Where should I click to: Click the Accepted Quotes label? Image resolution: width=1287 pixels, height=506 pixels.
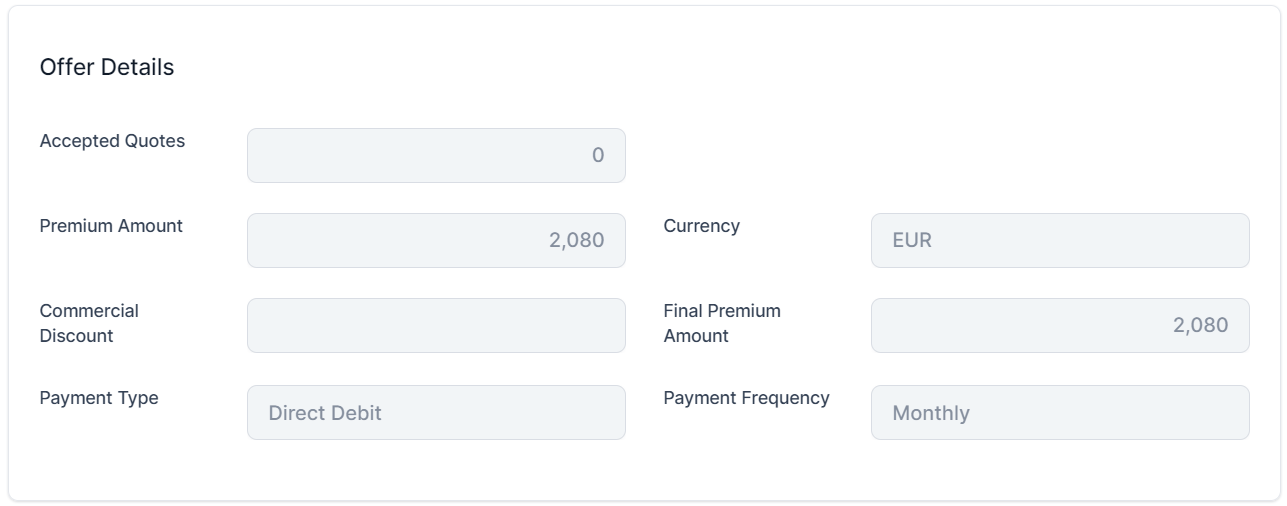(112, 141)
